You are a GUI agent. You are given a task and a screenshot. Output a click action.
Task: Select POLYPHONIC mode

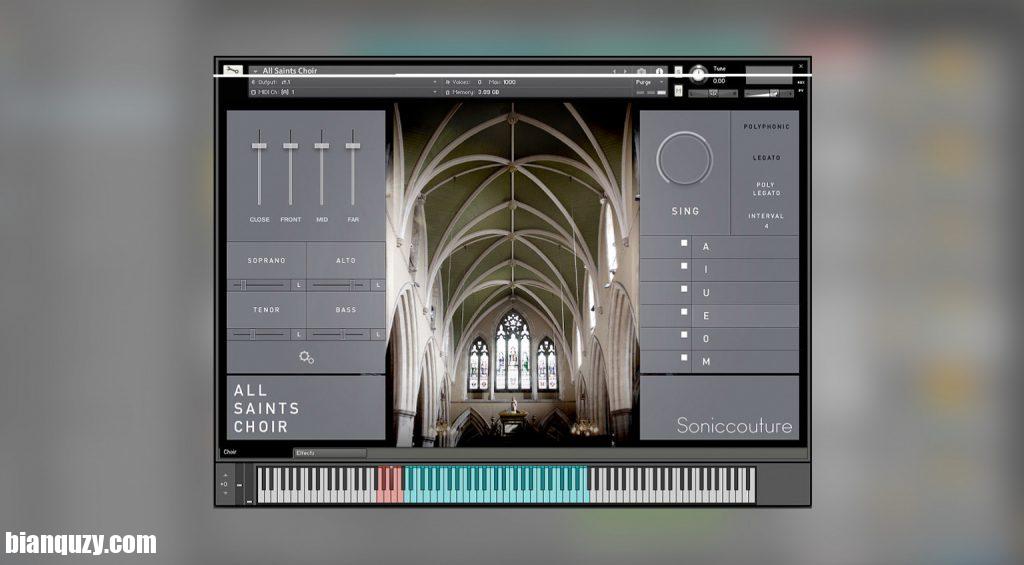pos(766,127)
